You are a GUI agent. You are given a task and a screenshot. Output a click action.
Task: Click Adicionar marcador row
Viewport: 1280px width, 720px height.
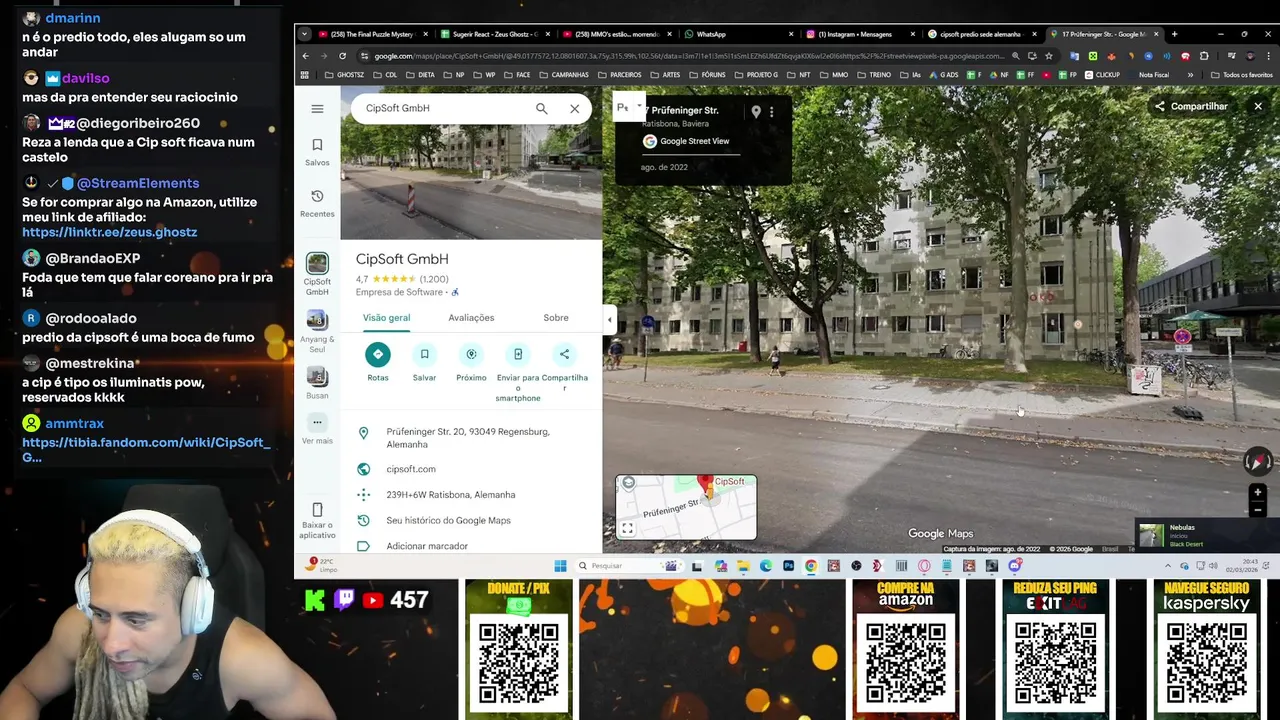(x=471, y=546)
